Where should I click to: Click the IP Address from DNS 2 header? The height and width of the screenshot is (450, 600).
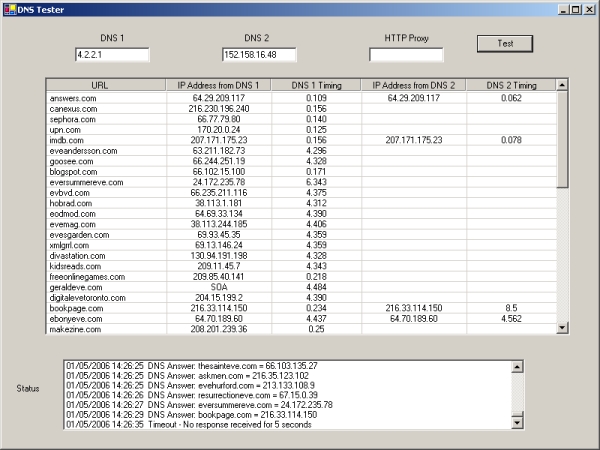414,85
